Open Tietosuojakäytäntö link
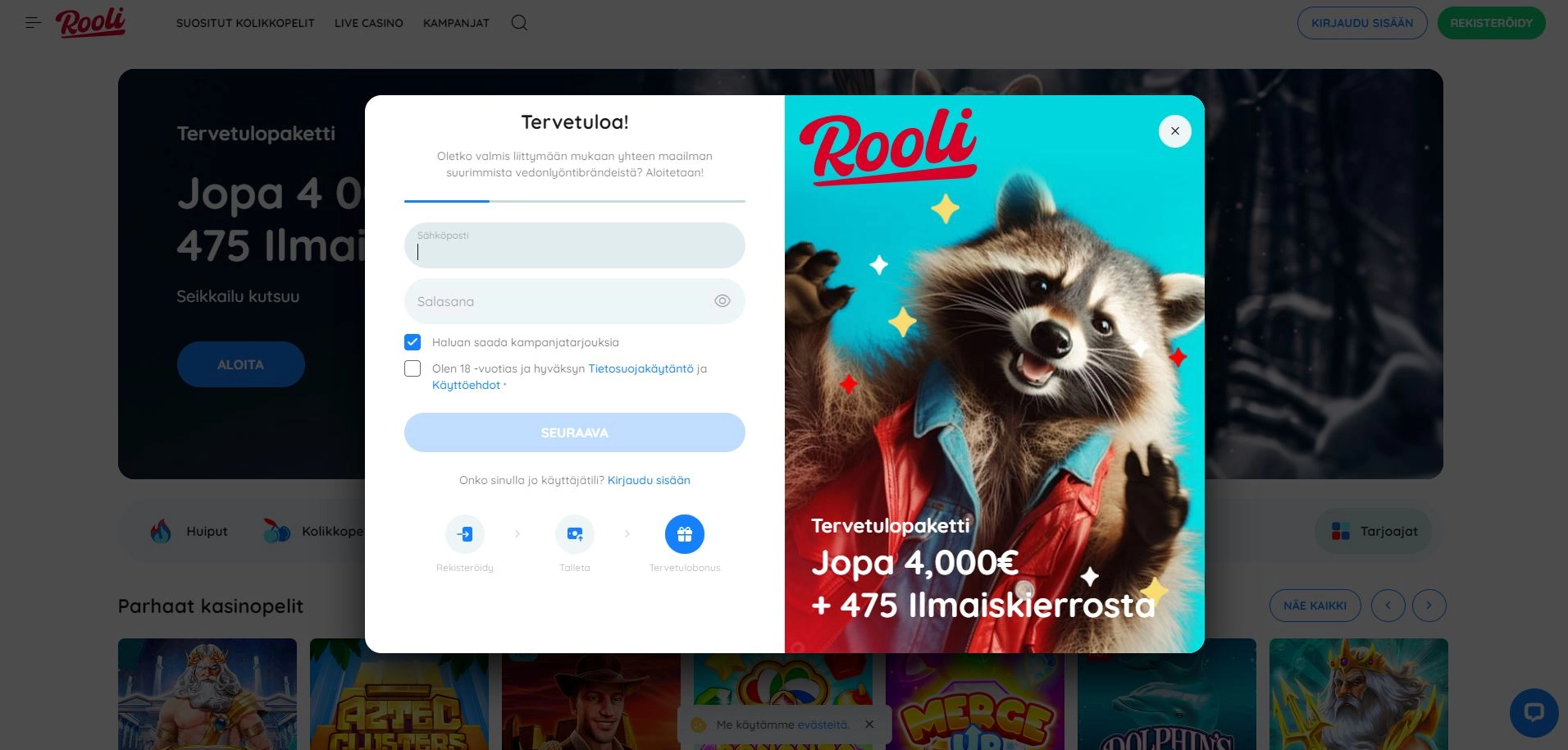 (x=640, y=369)
